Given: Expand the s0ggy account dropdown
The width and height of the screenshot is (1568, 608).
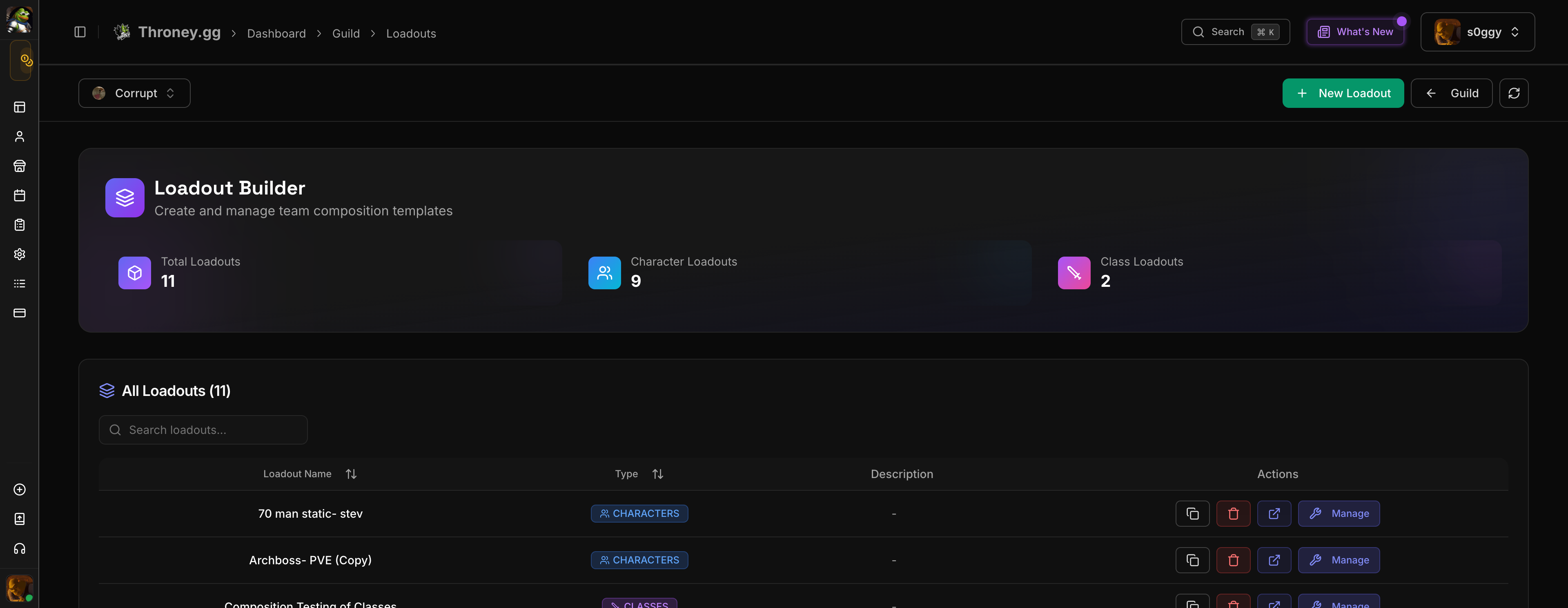Looking at the screenshot, I should click(1477, 32).
